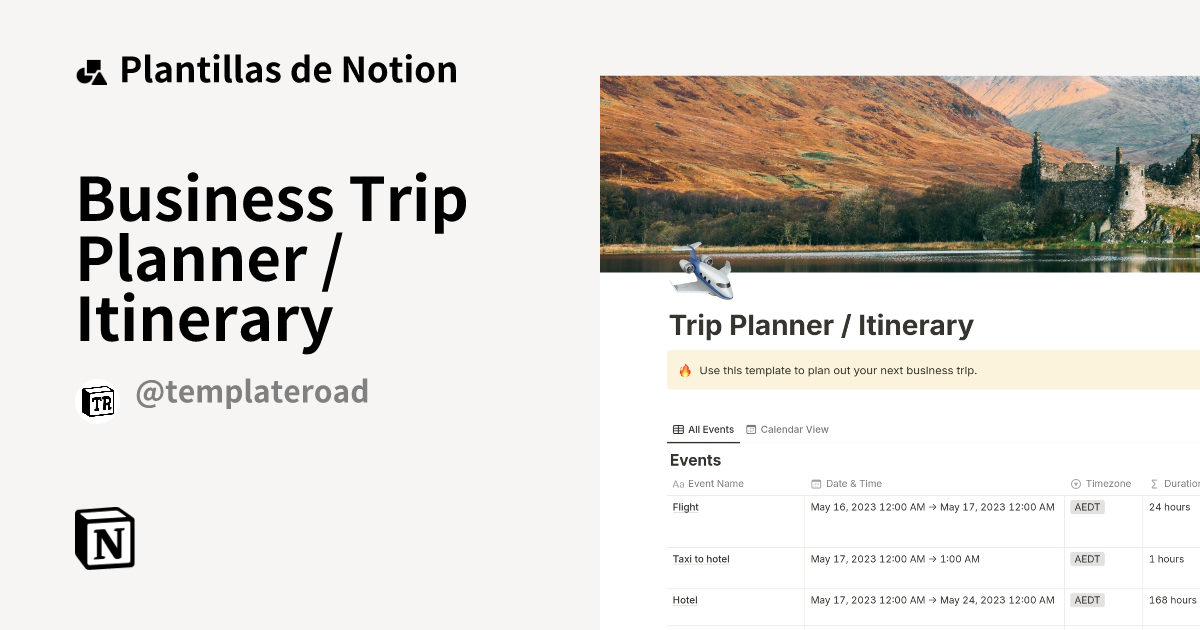Click the Taxi to hotel event cell
Screen dimensions: 1200x630
pyautogui.click(x=701, y=559)
